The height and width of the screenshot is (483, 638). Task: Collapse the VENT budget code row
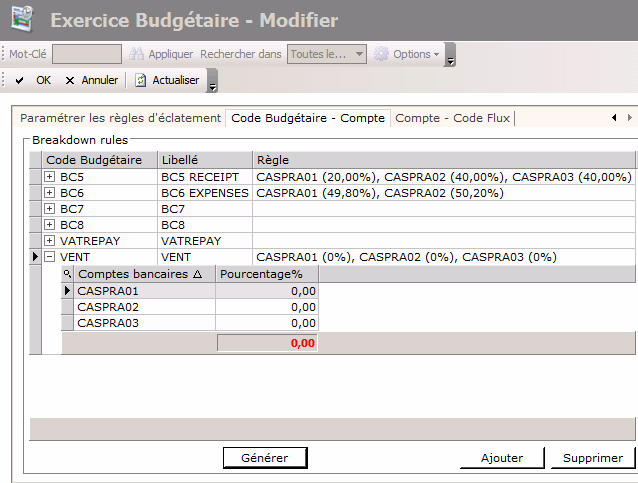(50, 257)
